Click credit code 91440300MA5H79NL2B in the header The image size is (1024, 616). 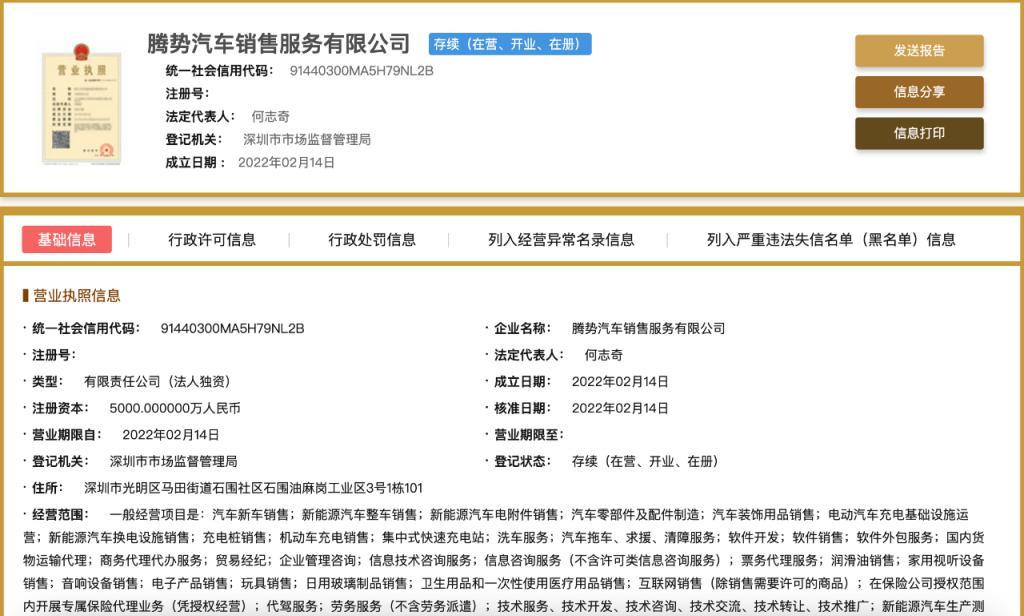361,71
